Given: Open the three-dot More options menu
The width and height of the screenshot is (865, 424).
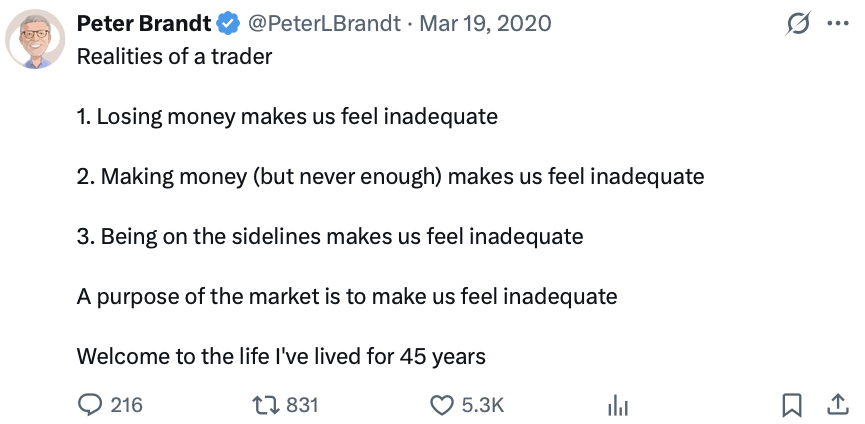Looking at the screenshot, I should tap(837, 24).
